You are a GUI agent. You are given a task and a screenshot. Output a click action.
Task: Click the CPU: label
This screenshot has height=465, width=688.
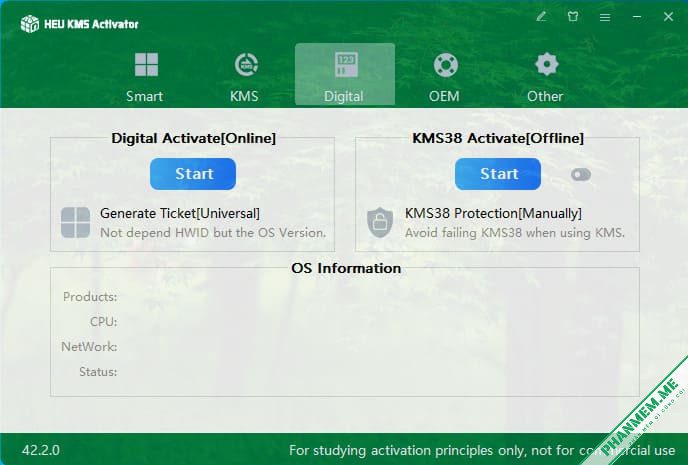pos(104,322)
